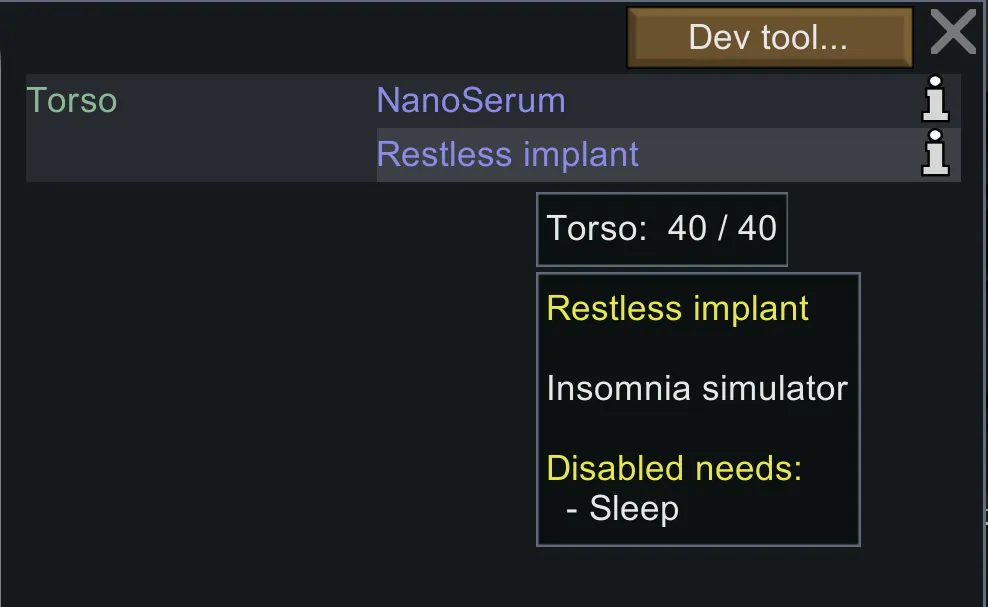988x607 pixels.
Task: Open the NanoSerum info card icon
Action: (x=935, y=101)
